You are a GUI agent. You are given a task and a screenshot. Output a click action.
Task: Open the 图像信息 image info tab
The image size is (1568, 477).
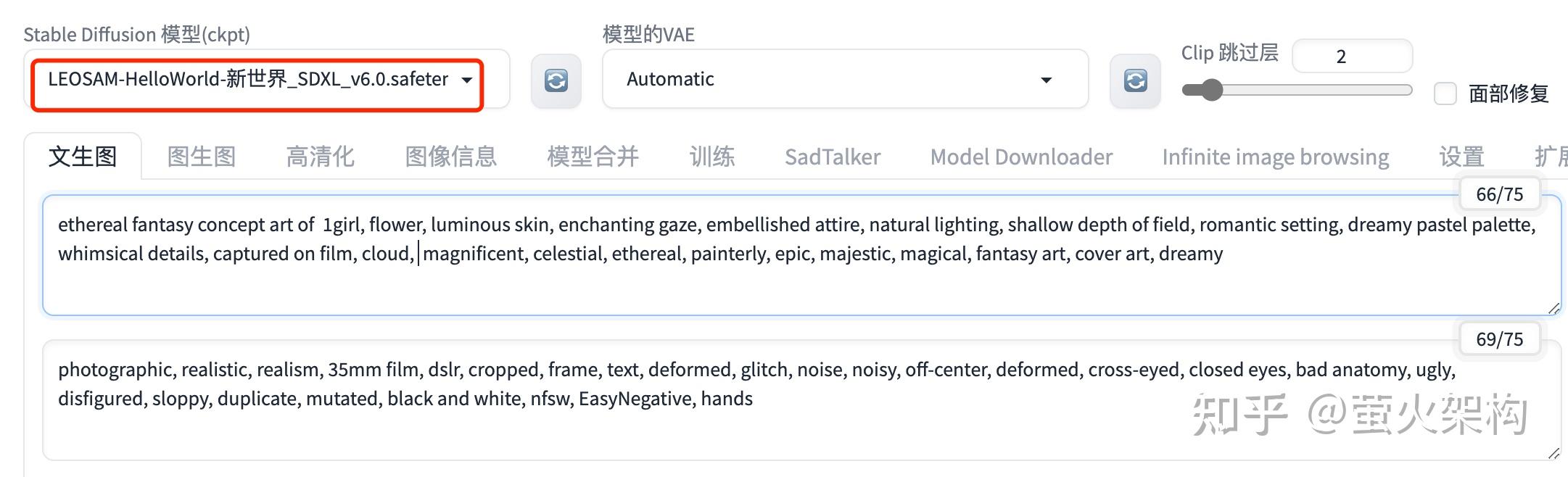click(x=451, y=156)
